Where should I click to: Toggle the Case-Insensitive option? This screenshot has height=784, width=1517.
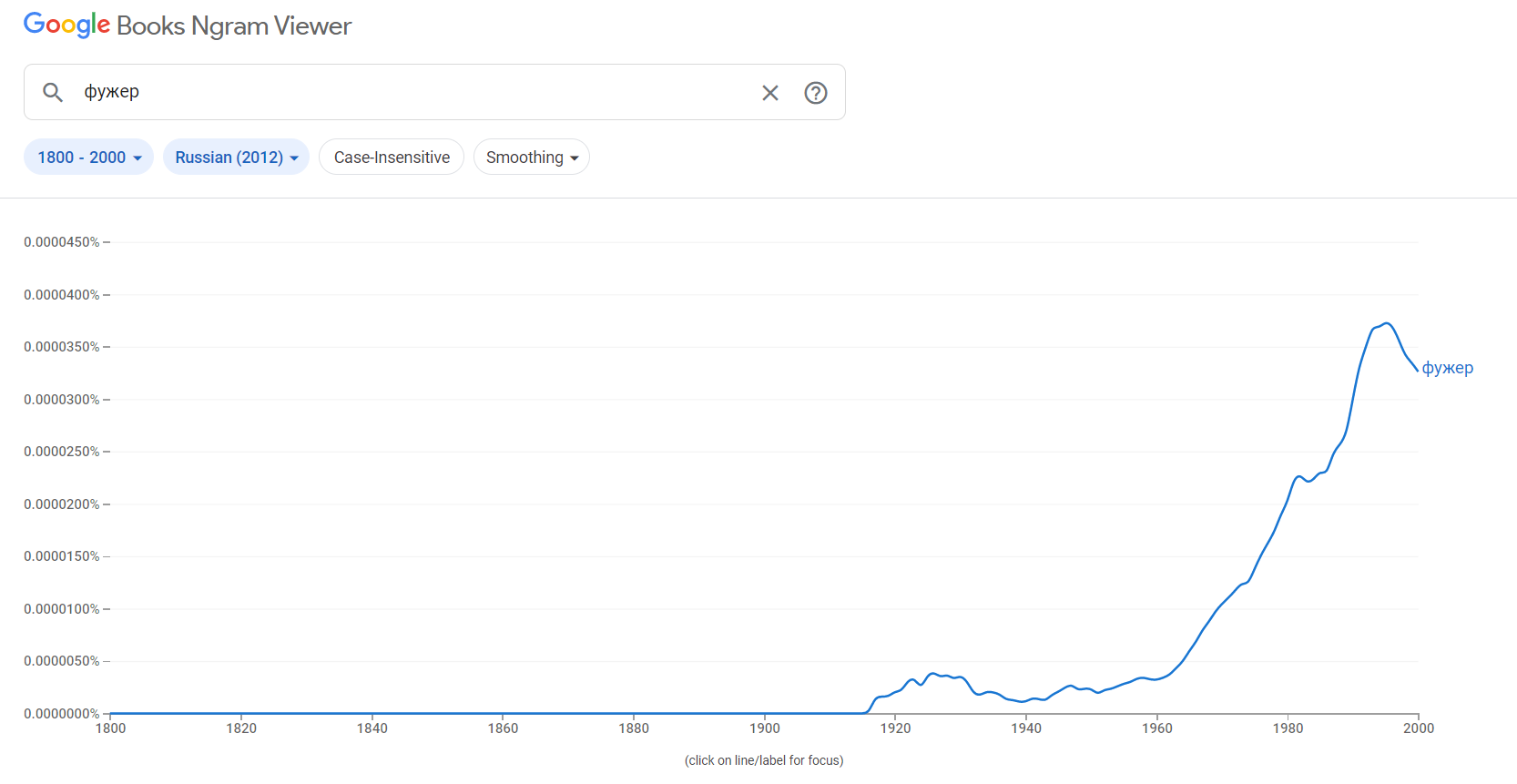[392, 158]
